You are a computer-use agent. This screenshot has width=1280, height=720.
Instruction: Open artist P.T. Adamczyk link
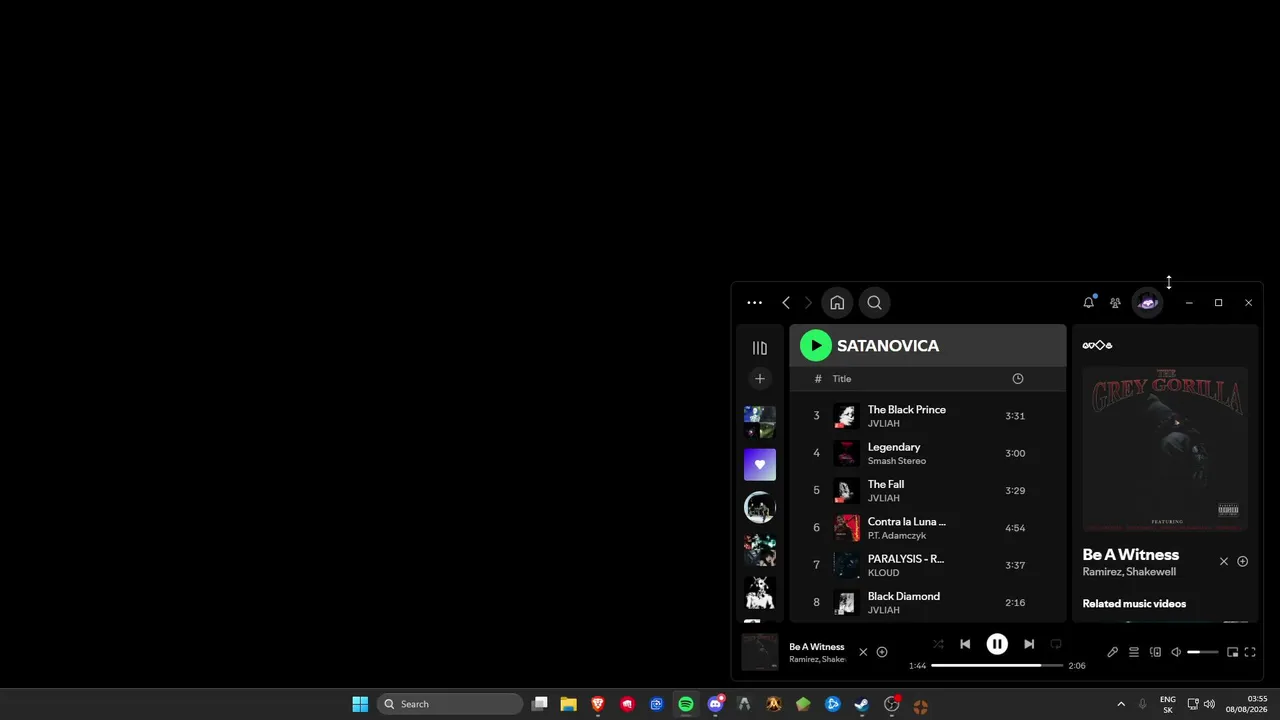point(897,536)
